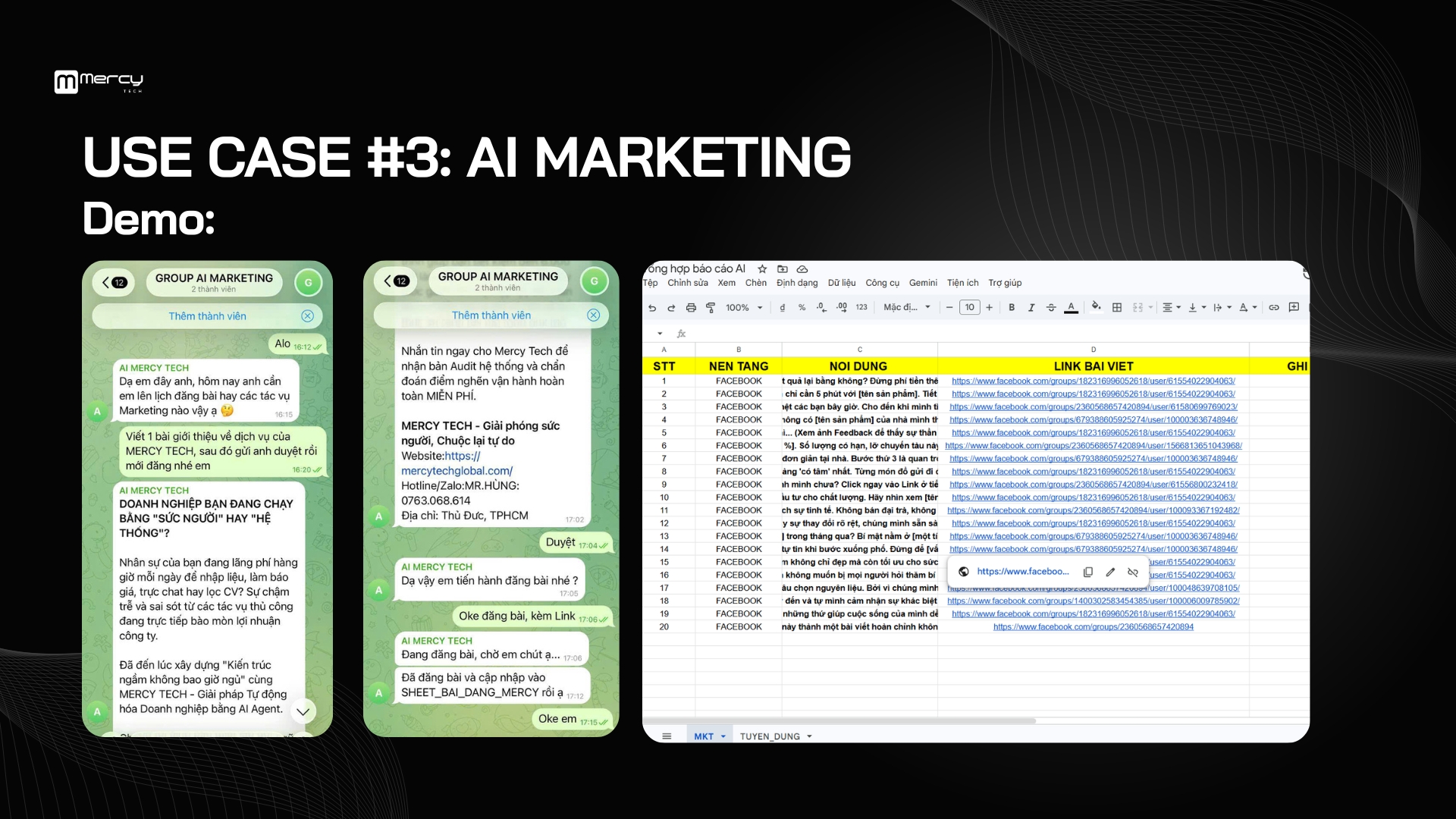Select the NOI DUNG header cell
Viewport: 1456px width, 819px height.
(x=859, y=366)
